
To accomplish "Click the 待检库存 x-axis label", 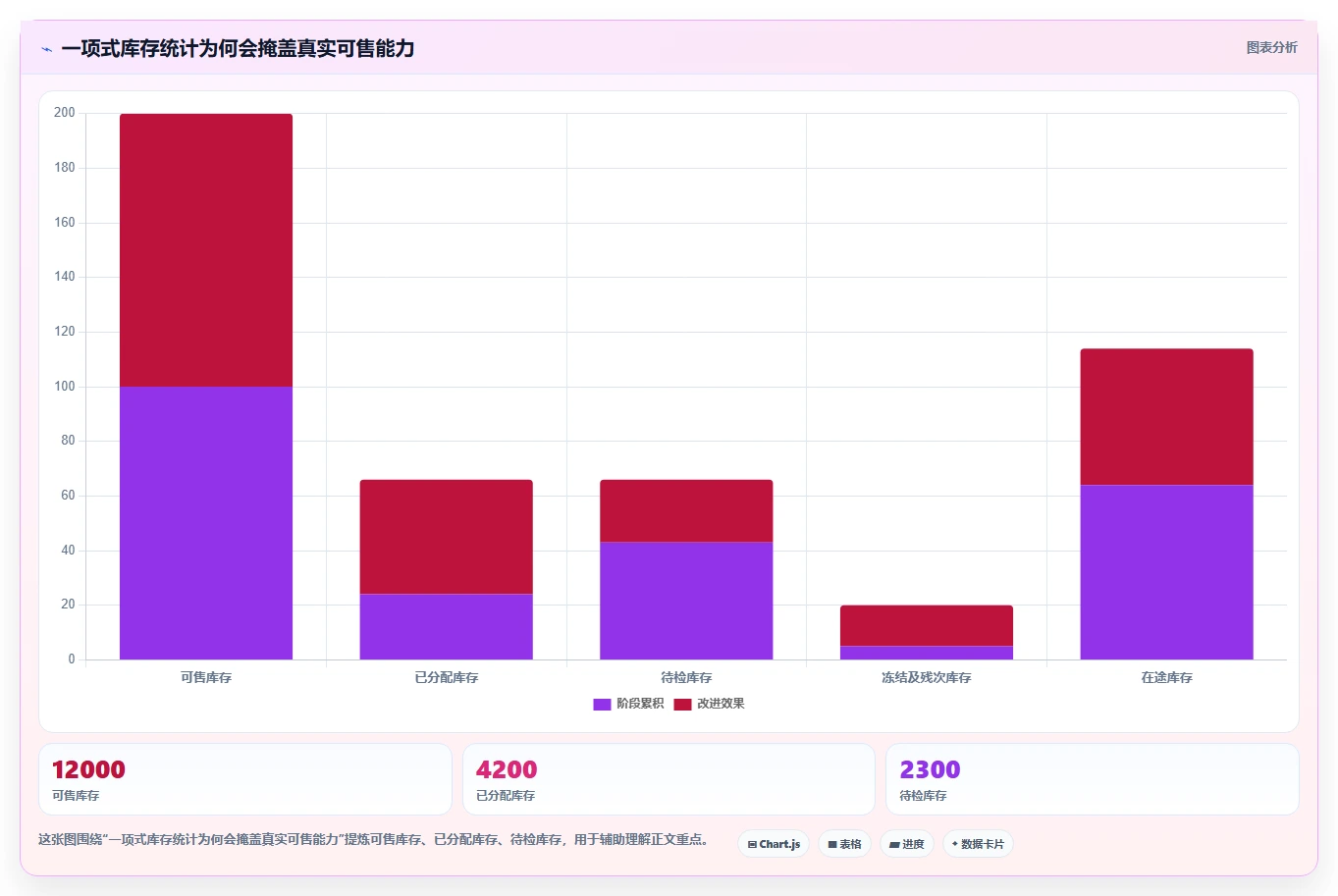I will (x=686, y=678).
